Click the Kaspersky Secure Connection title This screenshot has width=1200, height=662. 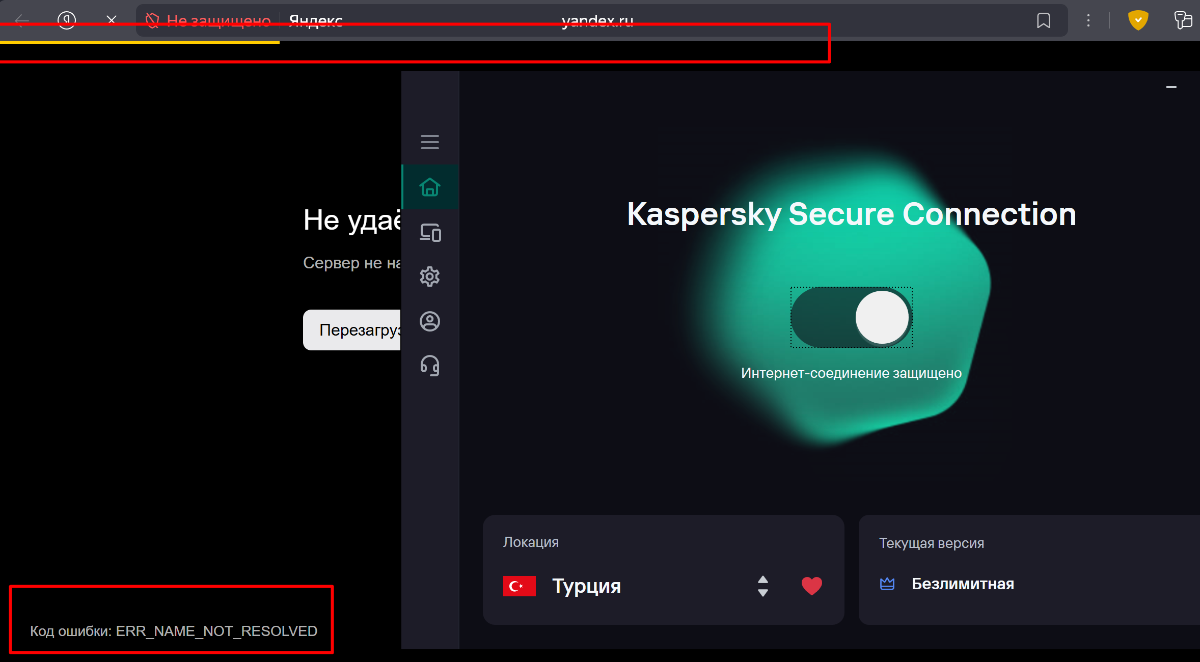point(851,214)
